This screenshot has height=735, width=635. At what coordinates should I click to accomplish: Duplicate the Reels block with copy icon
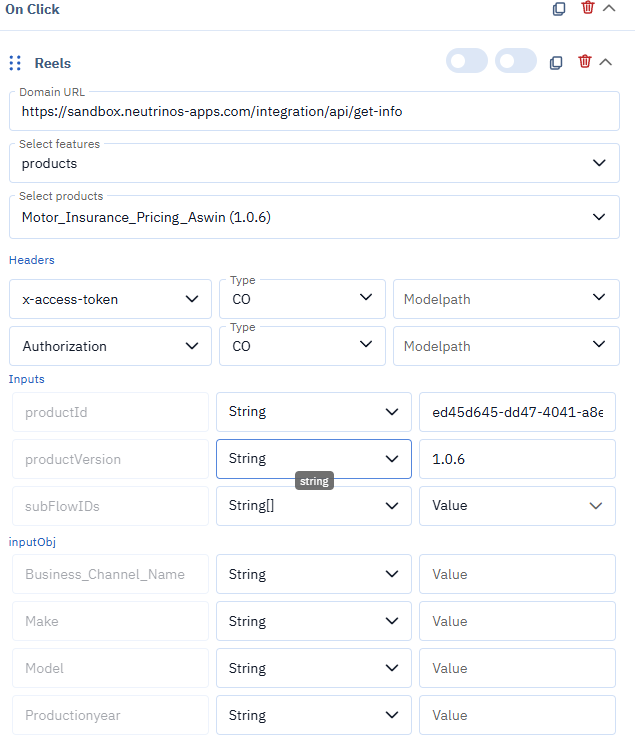click(557, 63)
